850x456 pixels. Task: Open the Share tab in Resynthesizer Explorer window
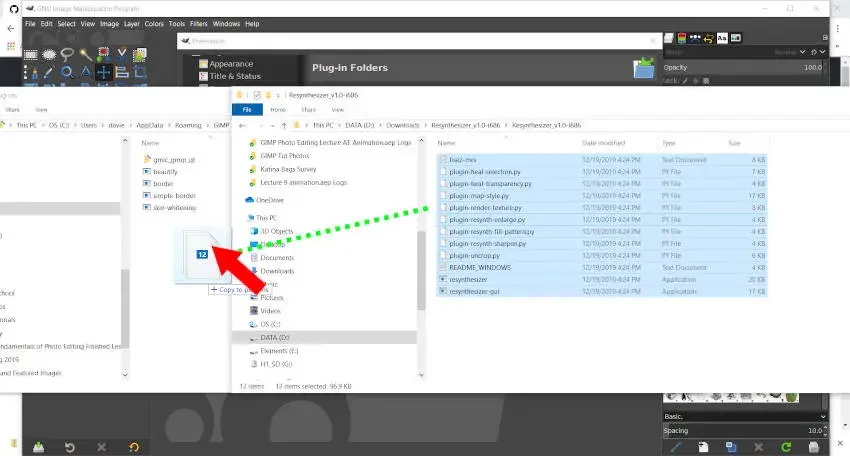[308, 110]
